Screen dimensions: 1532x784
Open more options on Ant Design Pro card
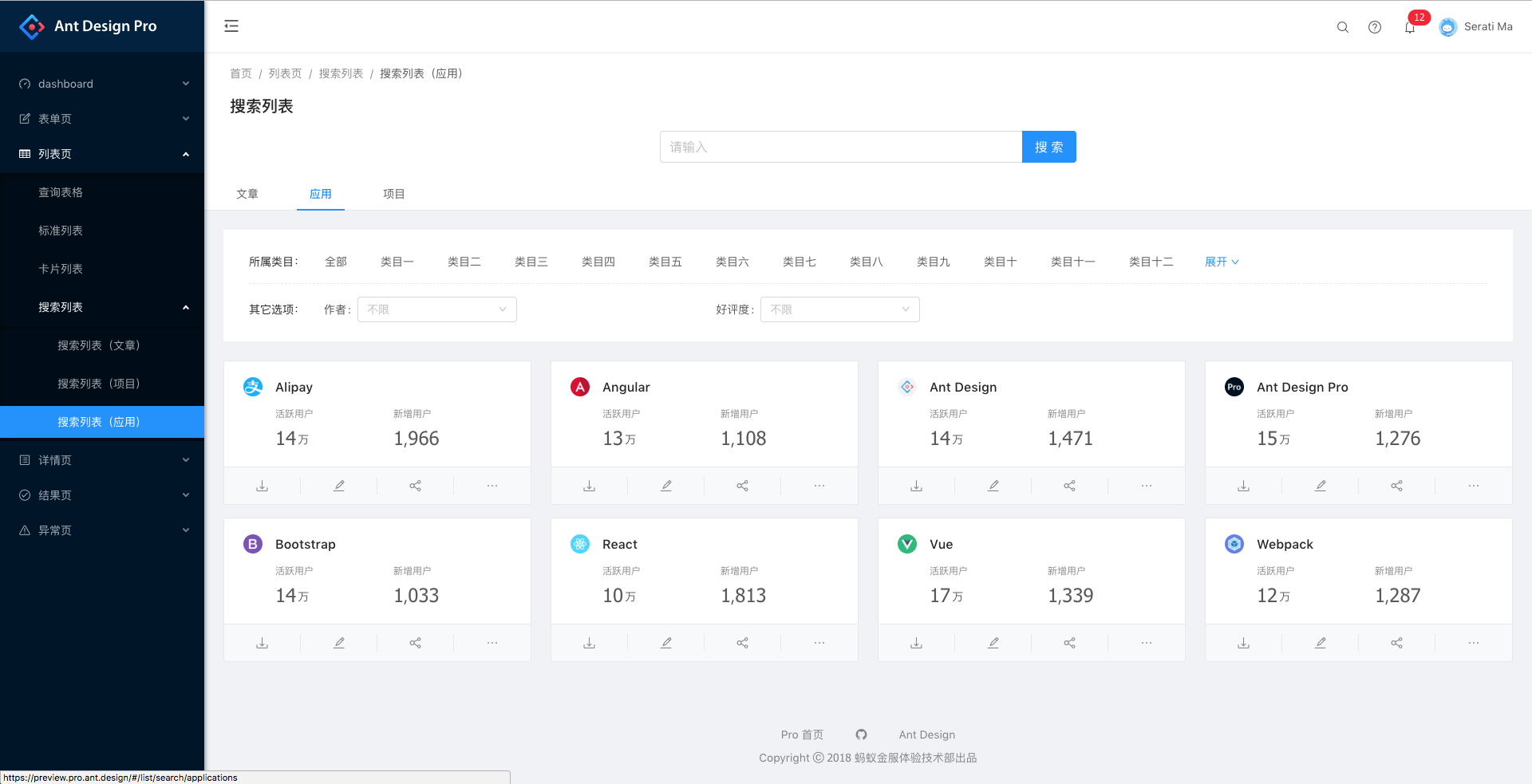coord(1474,486)
